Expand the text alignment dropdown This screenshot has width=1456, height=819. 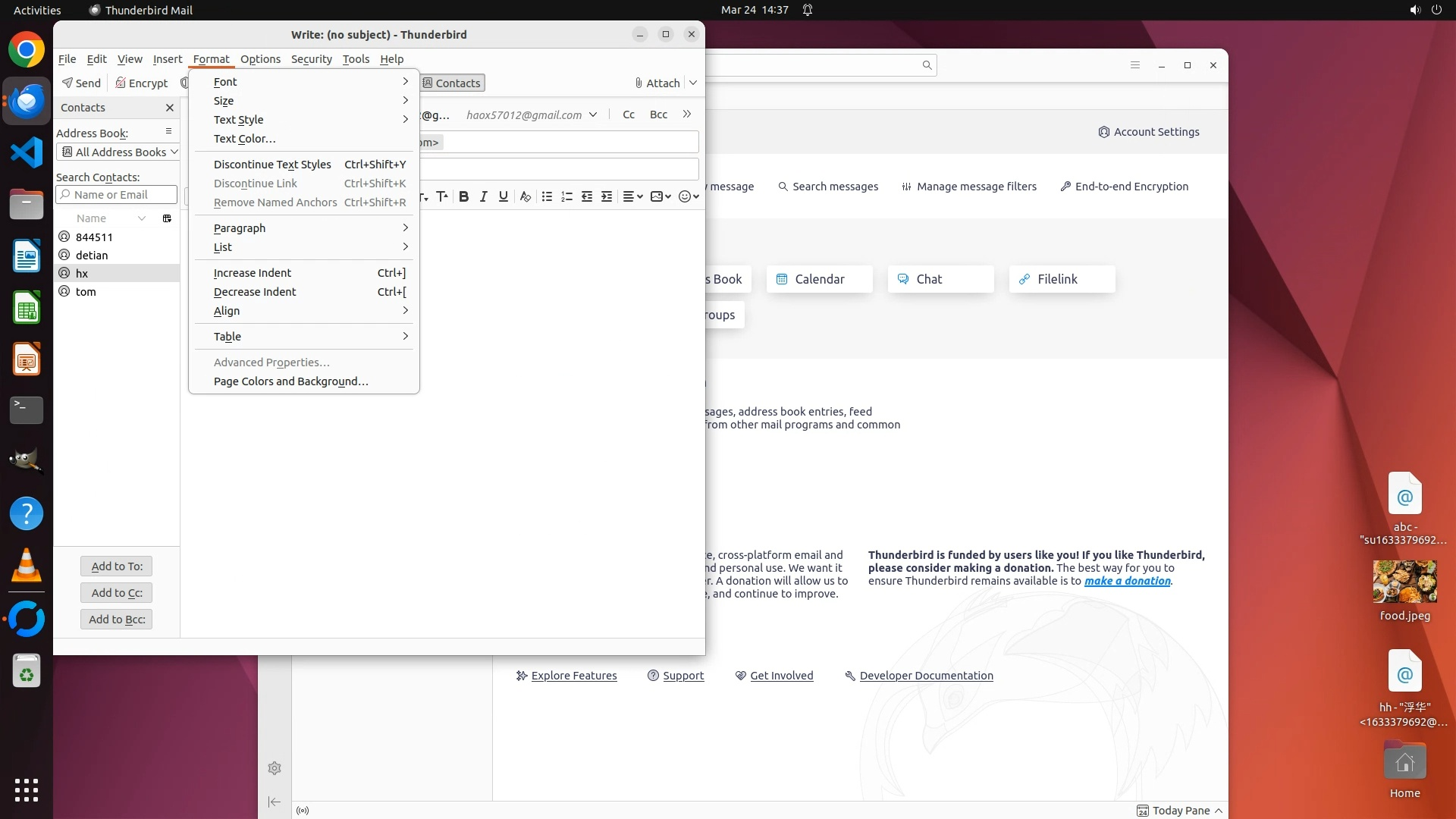[632, 196]
